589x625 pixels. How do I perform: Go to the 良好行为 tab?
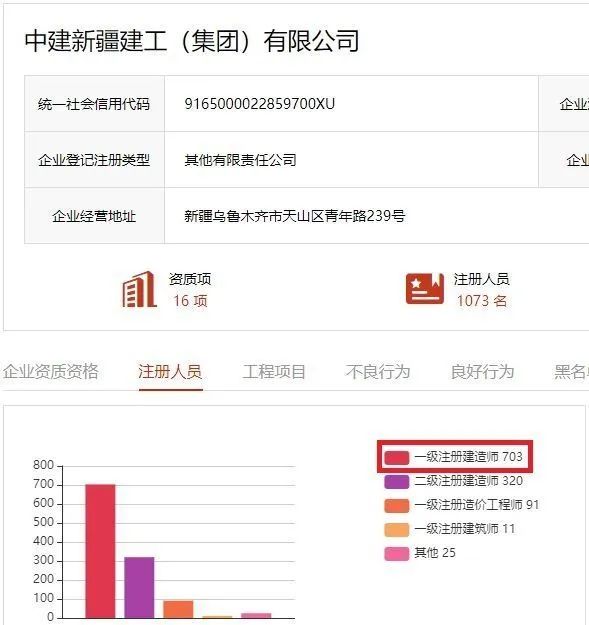[x=482, y=371]
